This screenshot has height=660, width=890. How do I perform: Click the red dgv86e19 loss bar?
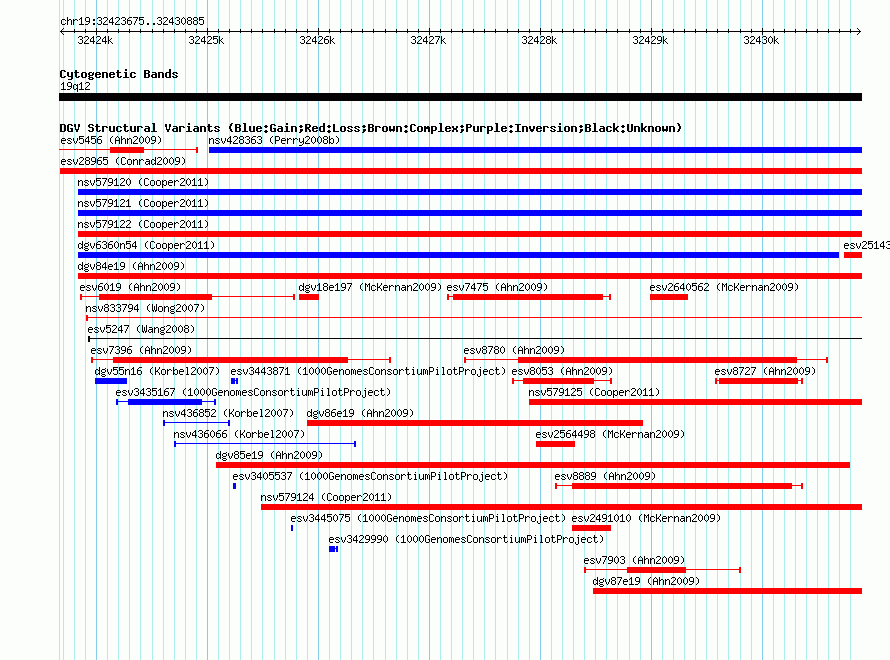[x=475, y=423]
